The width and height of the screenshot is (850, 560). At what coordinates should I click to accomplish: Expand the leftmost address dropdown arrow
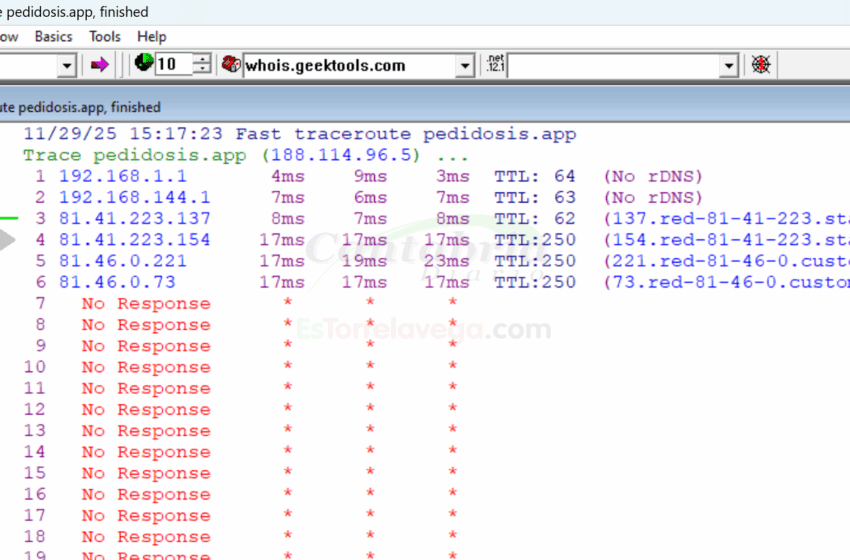(x=67, y=66)
